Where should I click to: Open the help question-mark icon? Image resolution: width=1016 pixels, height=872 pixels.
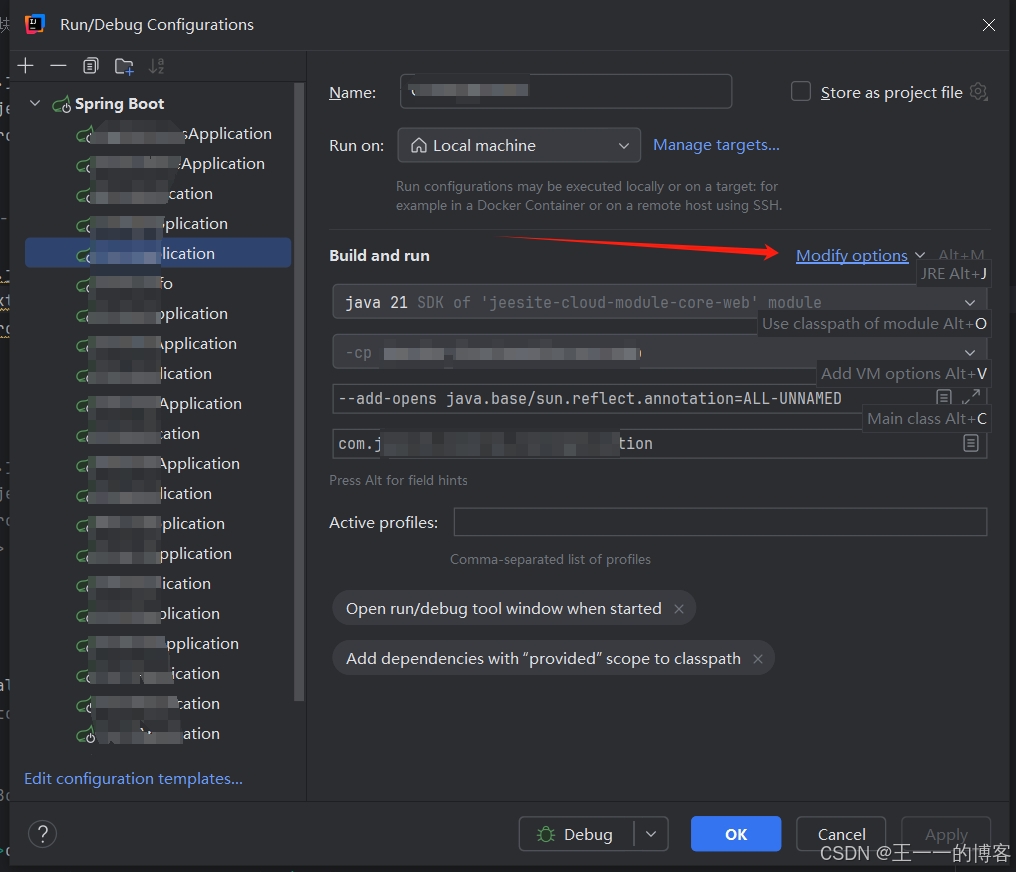click(42, 834)
